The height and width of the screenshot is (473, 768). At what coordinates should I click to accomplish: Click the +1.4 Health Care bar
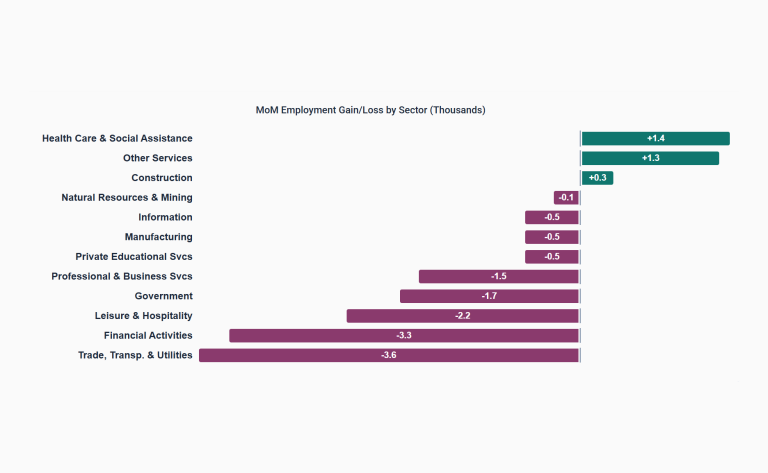point(655,139)
